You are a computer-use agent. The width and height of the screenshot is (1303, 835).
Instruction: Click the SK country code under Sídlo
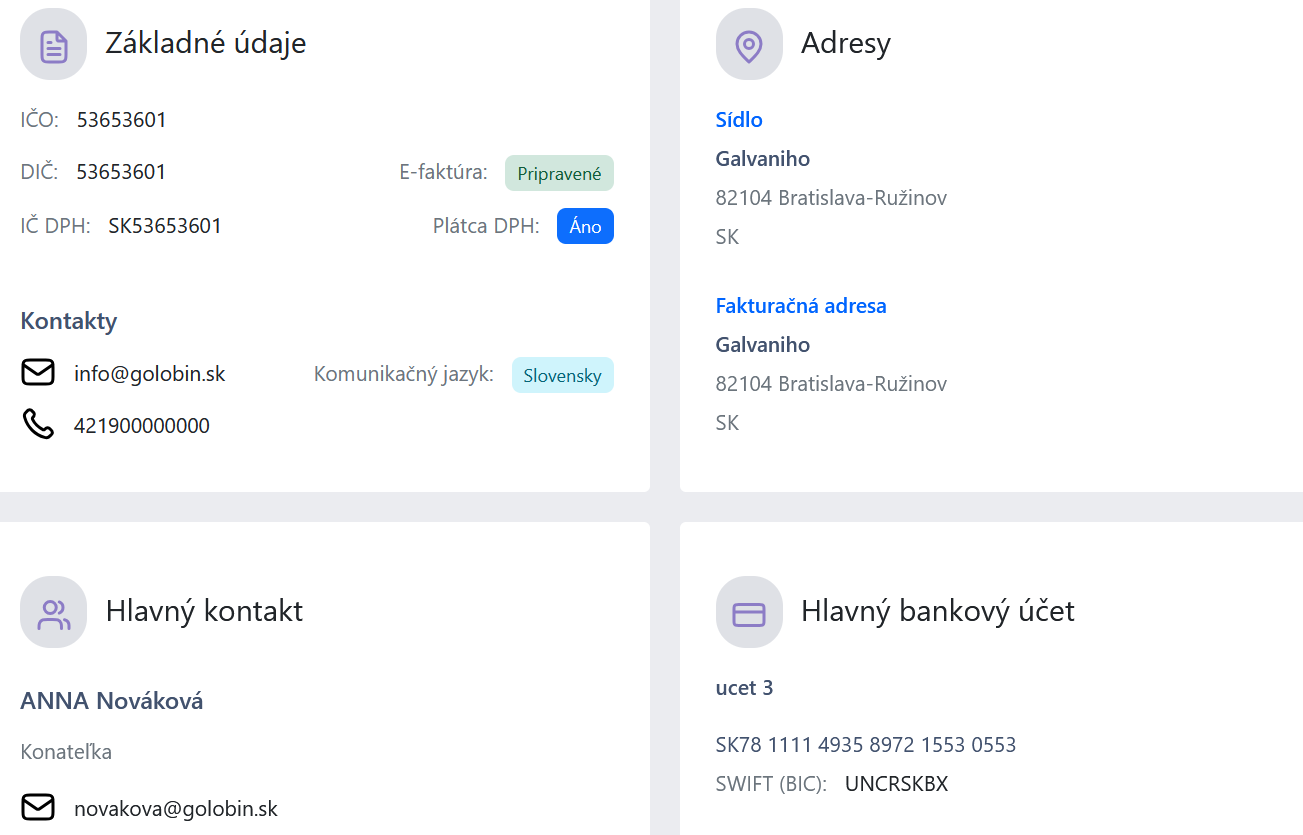click(727, 237)
